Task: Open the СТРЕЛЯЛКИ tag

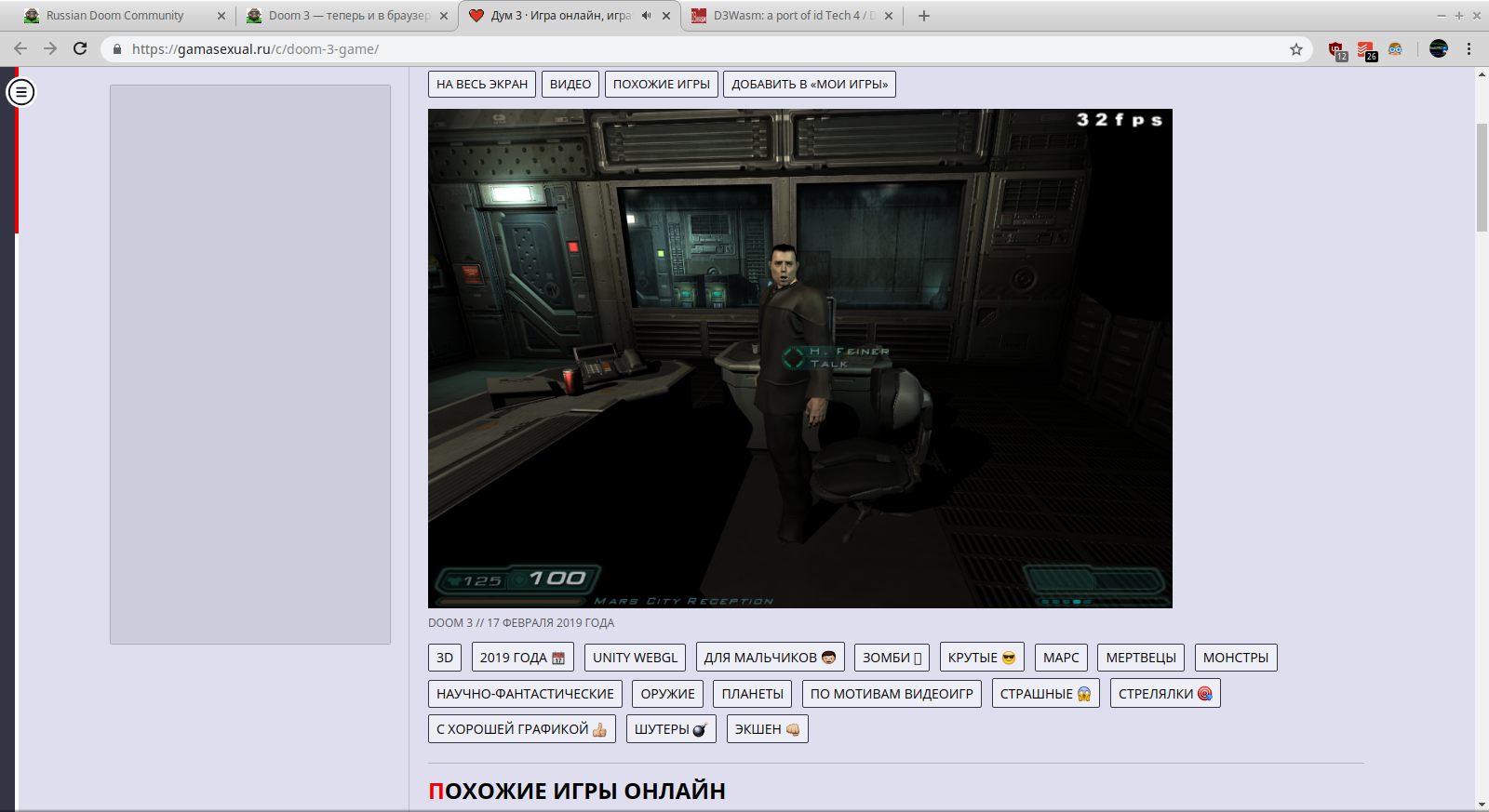Action: pyautogui.click(x=1165, y=694)
